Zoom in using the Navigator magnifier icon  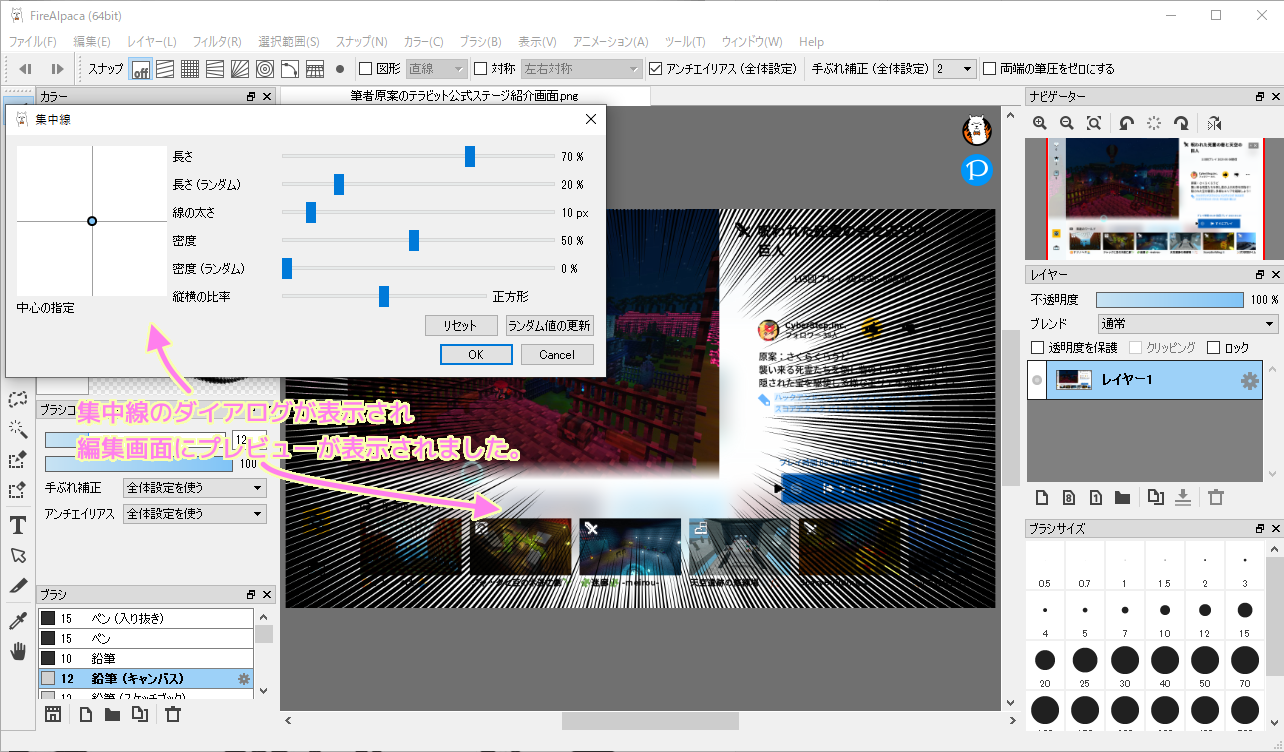1040,122
